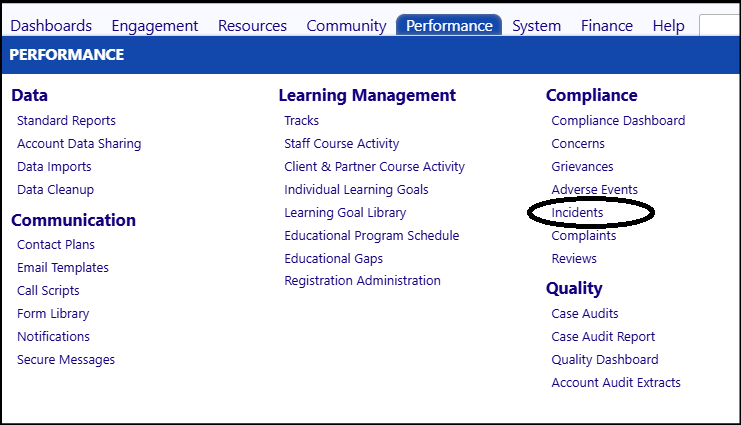Open the Incidents link under Compliance
Viewport: 741px width, 425px height.
(577, 213)
